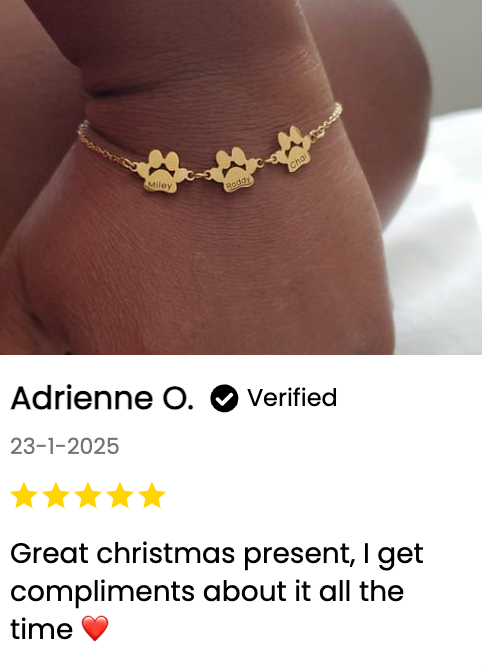This screenshot has width=482, height=668.
Task: Open the bracelet review photo
Action: [x=241, y=177]
